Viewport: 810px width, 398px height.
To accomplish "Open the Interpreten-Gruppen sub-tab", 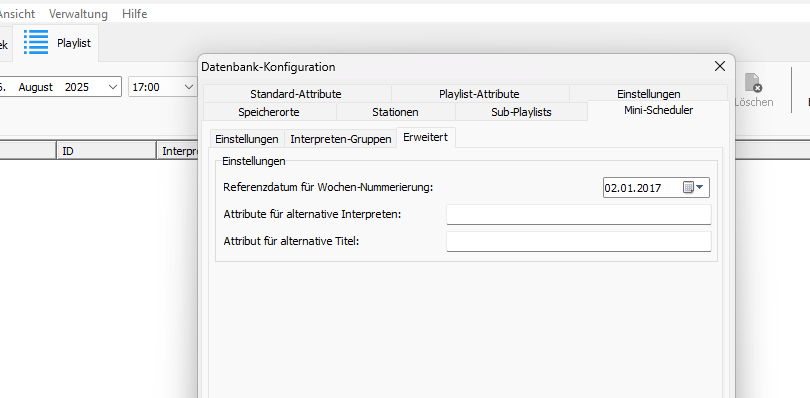I will click(341, 139).
